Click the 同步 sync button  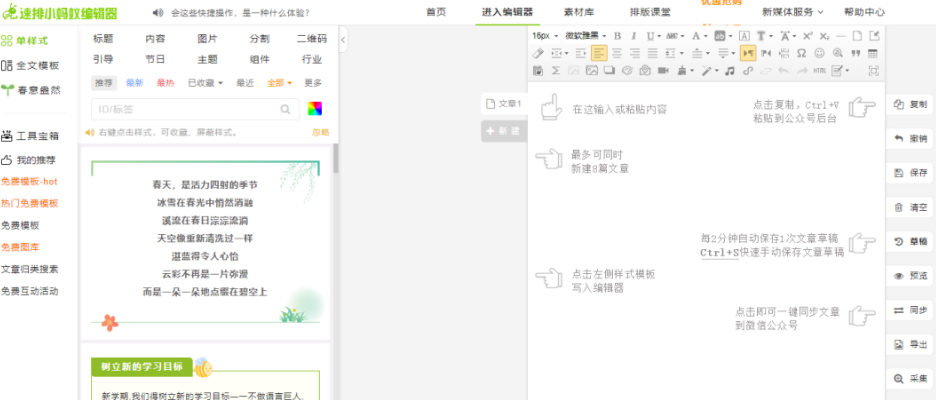point(911,310)
